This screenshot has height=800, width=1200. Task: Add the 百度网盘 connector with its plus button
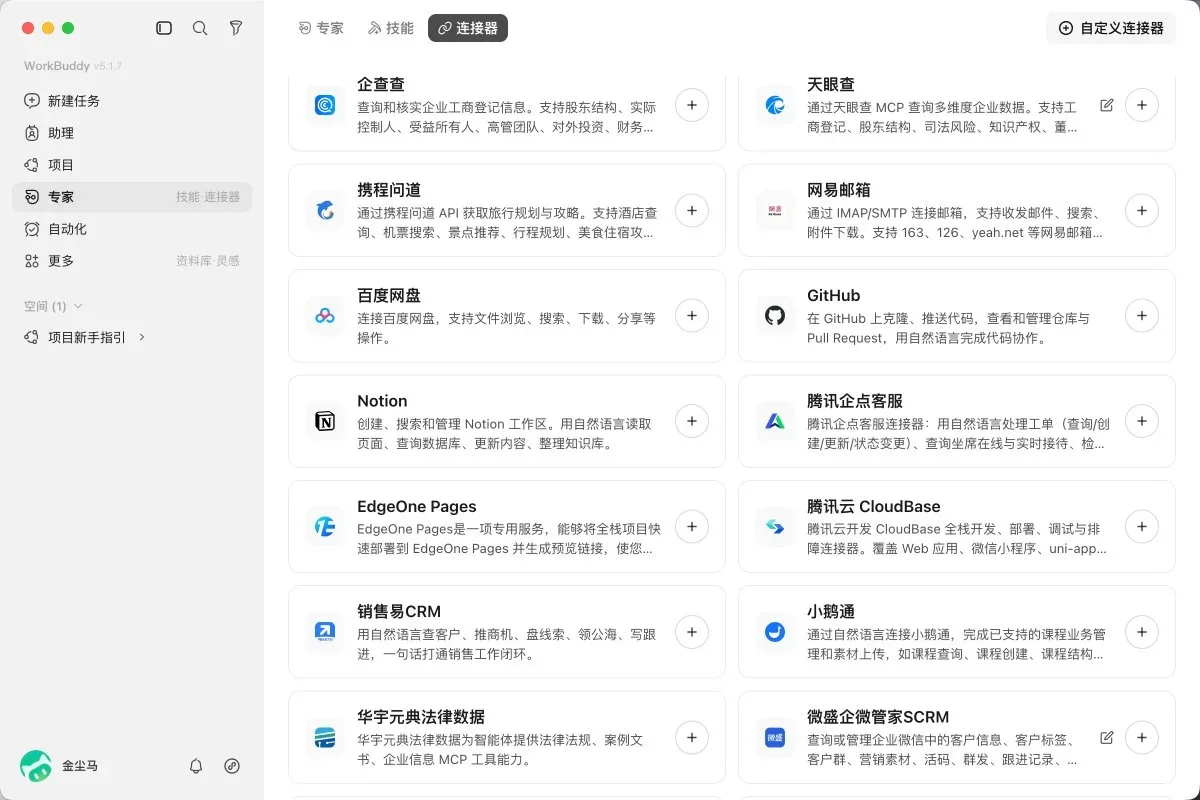(692, 316)
